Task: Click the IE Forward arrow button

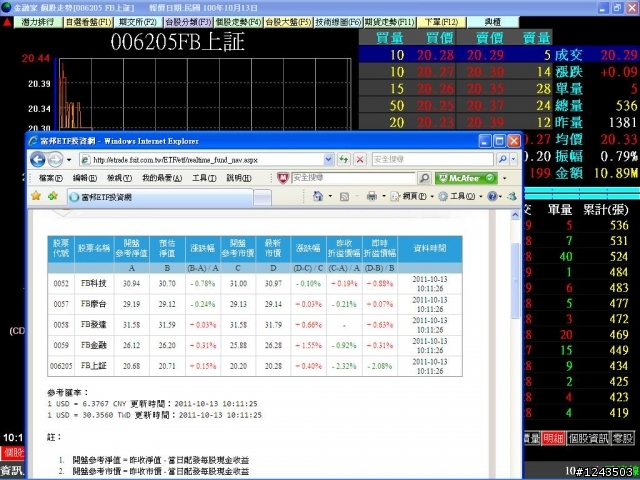Action: point(56,159)
